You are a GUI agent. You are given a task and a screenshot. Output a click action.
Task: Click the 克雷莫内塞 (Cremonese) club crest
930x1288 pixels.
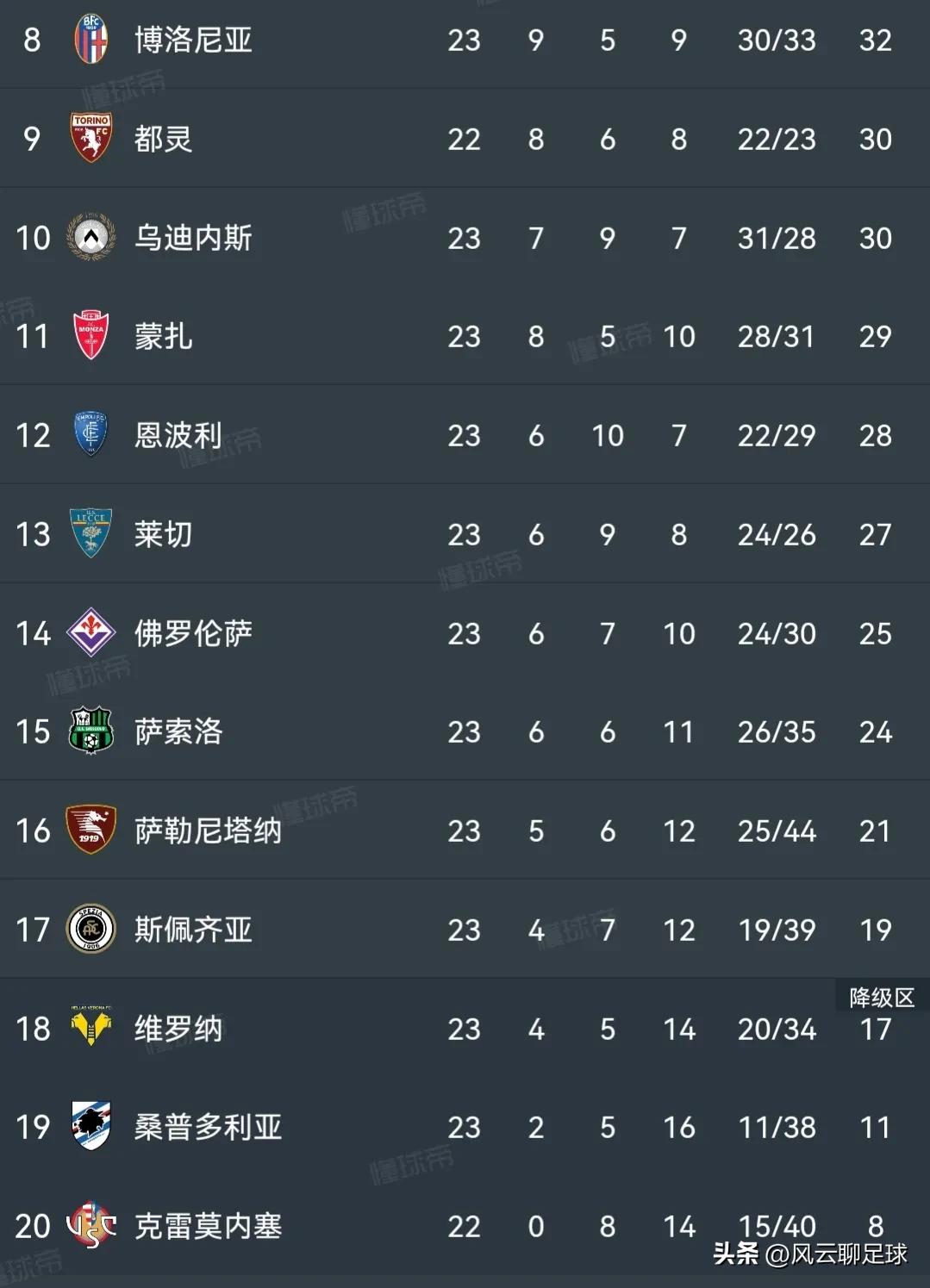90,1226
